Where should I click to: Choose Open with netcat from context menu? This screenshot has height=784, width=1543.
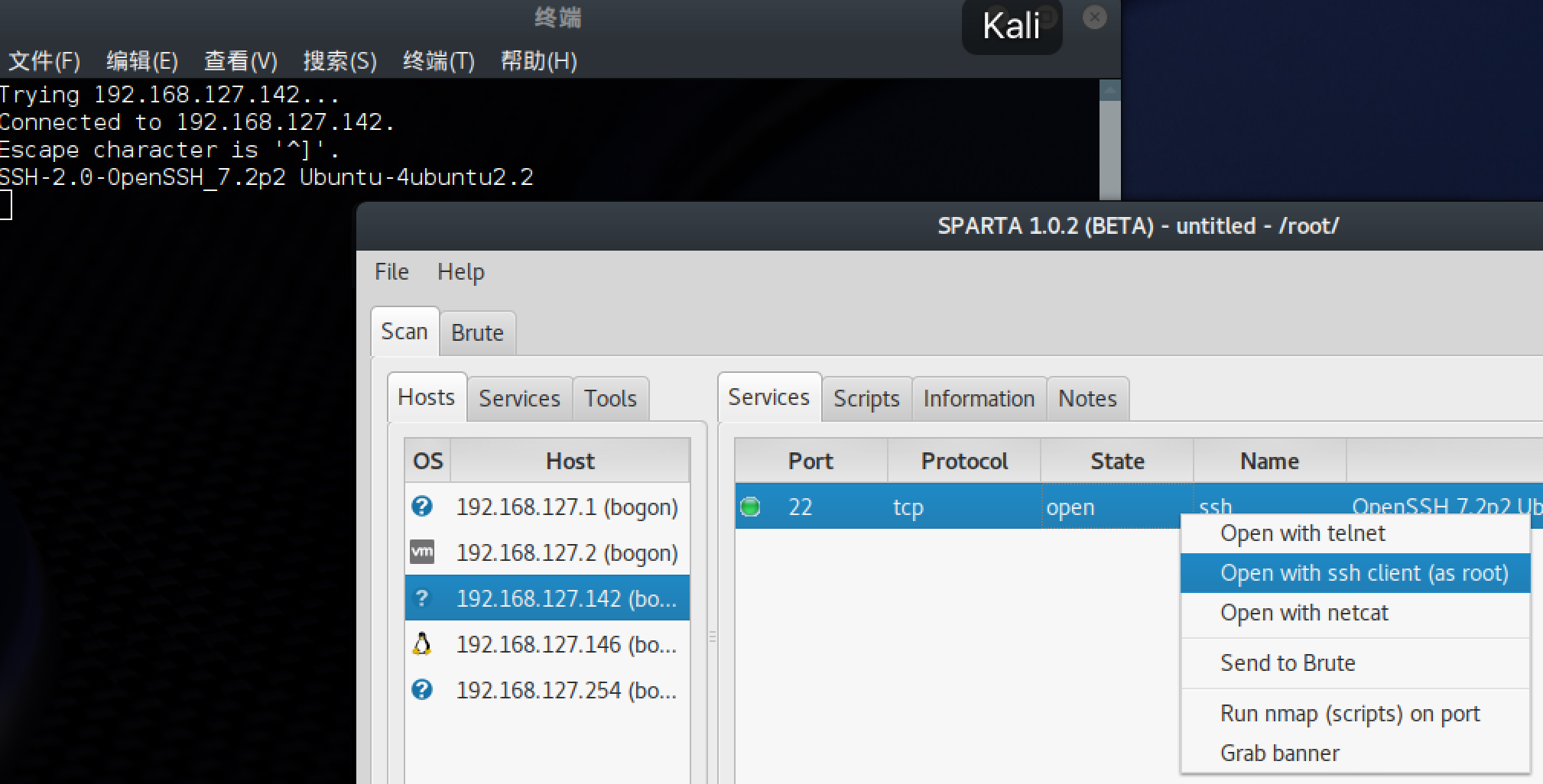[1356, 613]
